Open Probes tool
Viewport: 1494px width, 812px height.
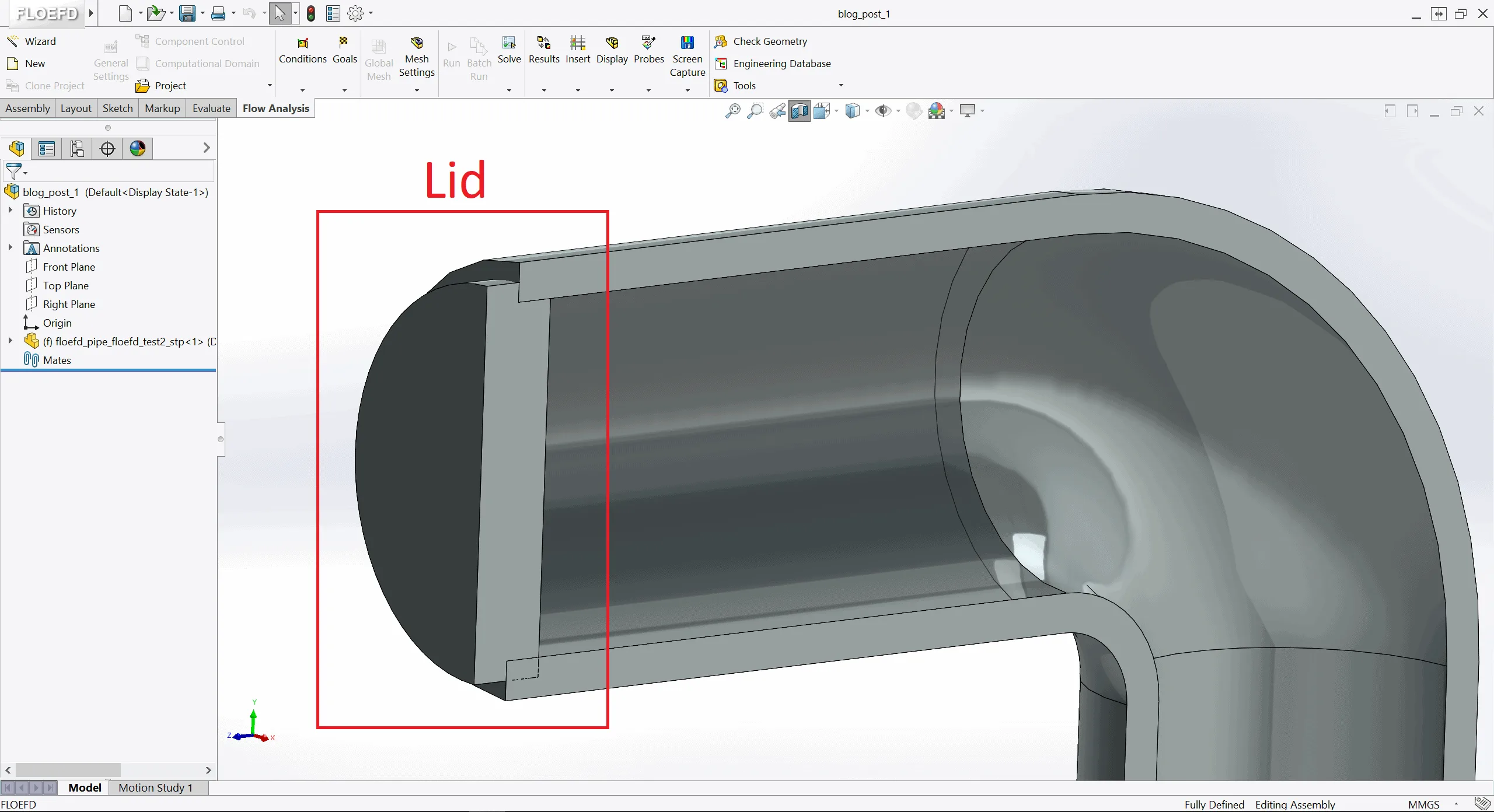click(648, 51)
